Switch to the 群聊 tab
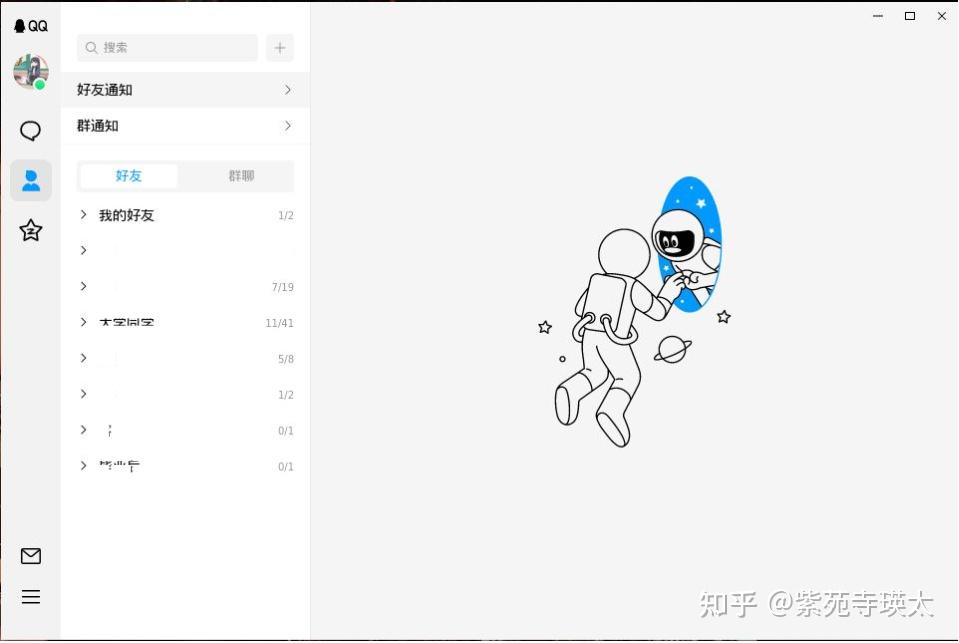This screenshot has width=959, height=643. [240, 176]
